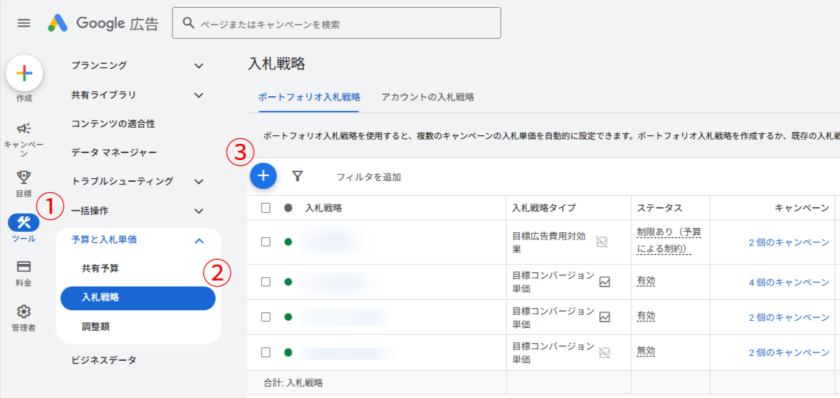
Task: Tick the select-all checkbox in table header
Action: pyautogui.click(x=266, y=208)
